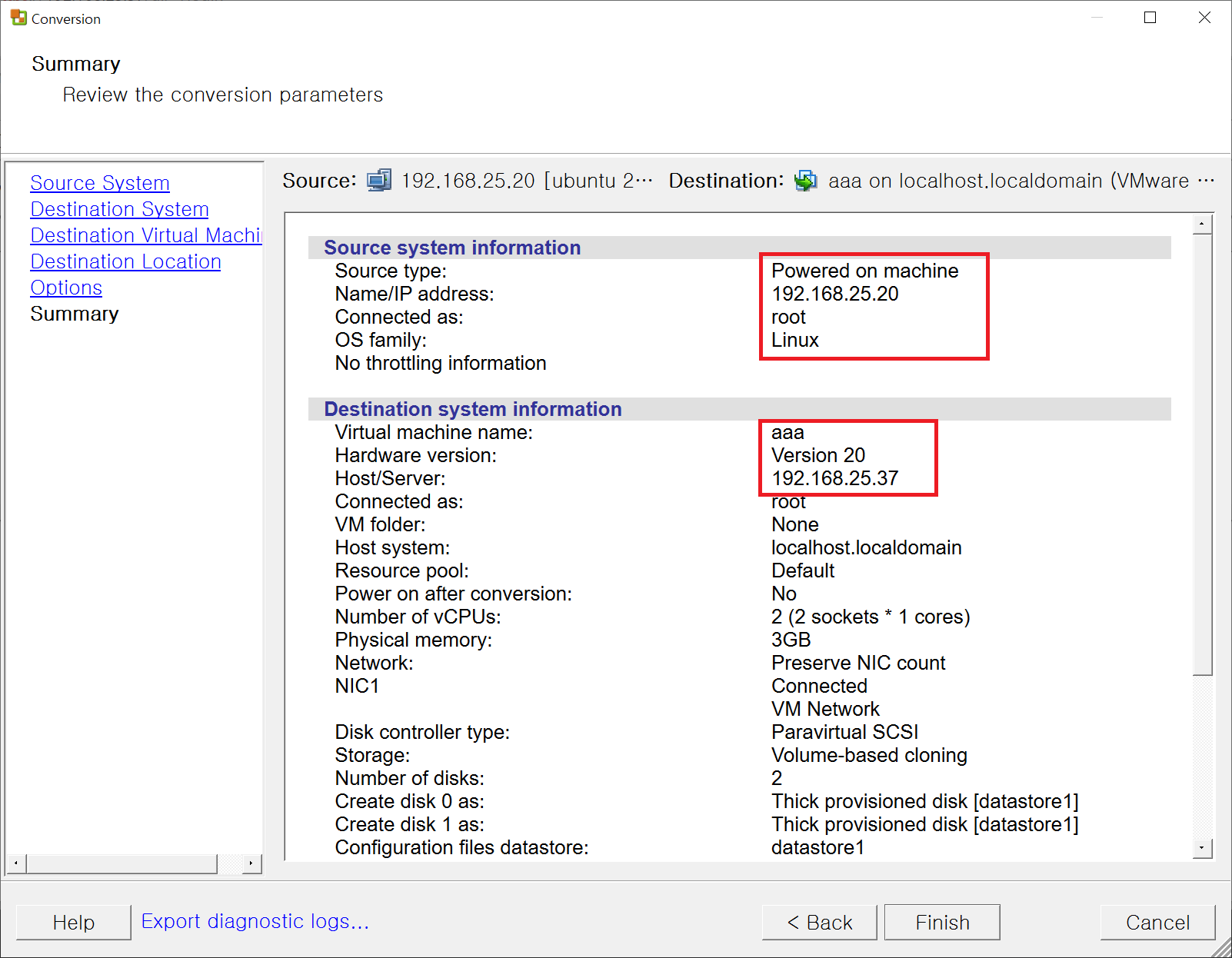Screen dimensions: 1232x958
Task: Close the Conversion window
Action: click(x=1204, y=18)
